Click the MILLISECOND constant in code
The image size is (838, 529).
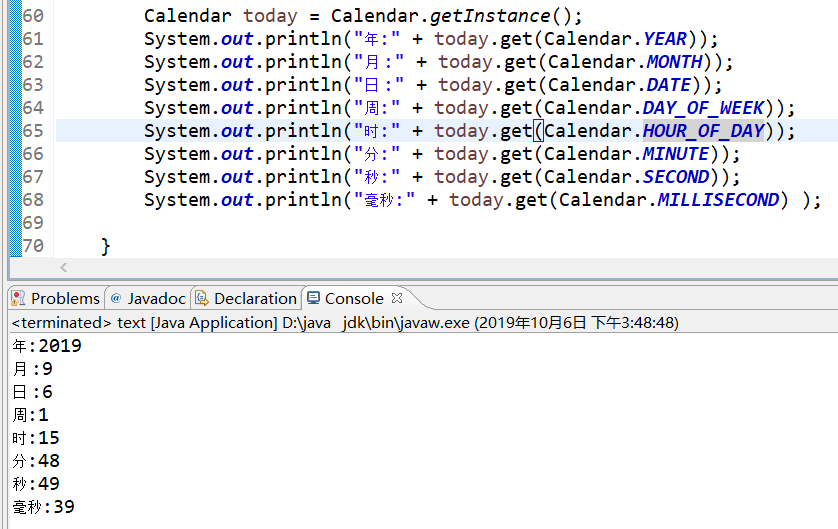(718, 200)
